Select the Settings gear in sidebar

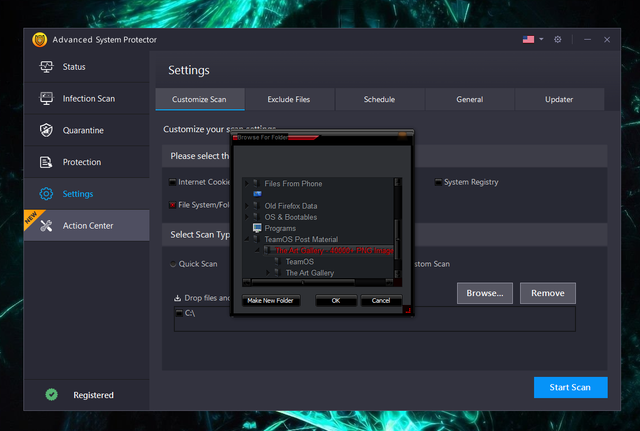tap(46, 194)
